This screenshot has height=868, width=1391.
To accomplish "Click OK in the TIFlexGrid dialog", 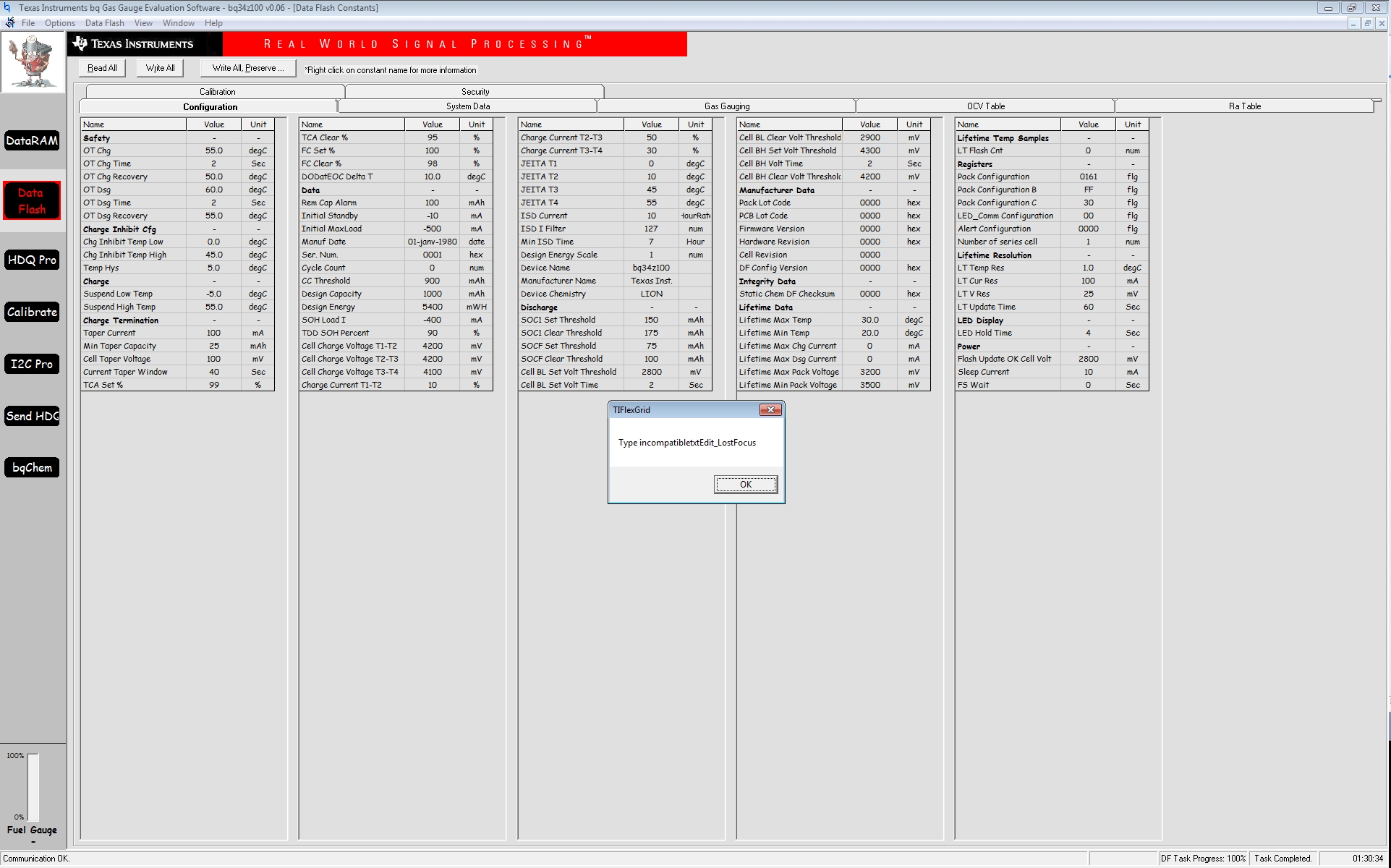I will point(746,485).
